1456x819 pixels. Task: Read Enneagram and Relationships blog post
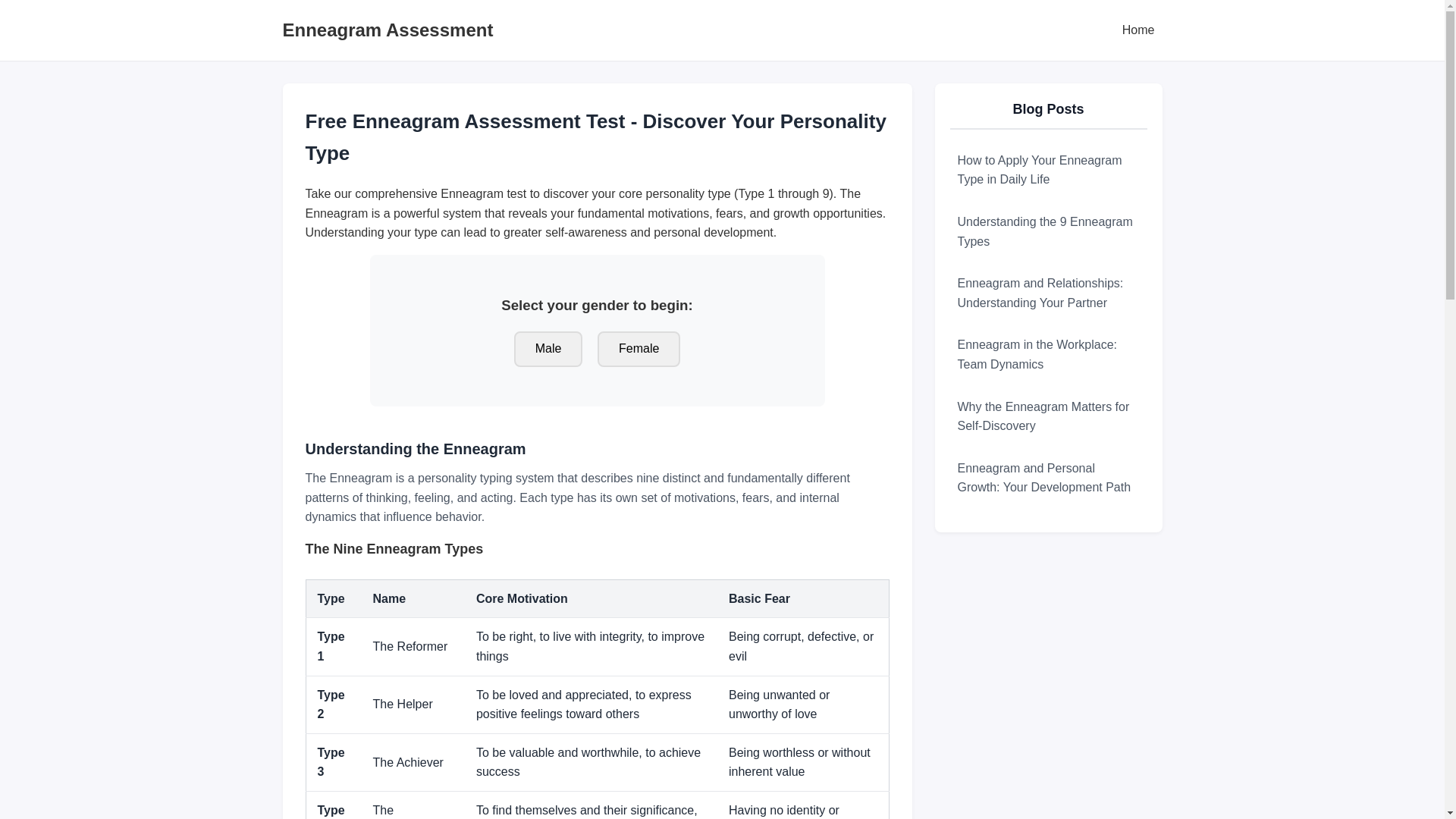1048,293
